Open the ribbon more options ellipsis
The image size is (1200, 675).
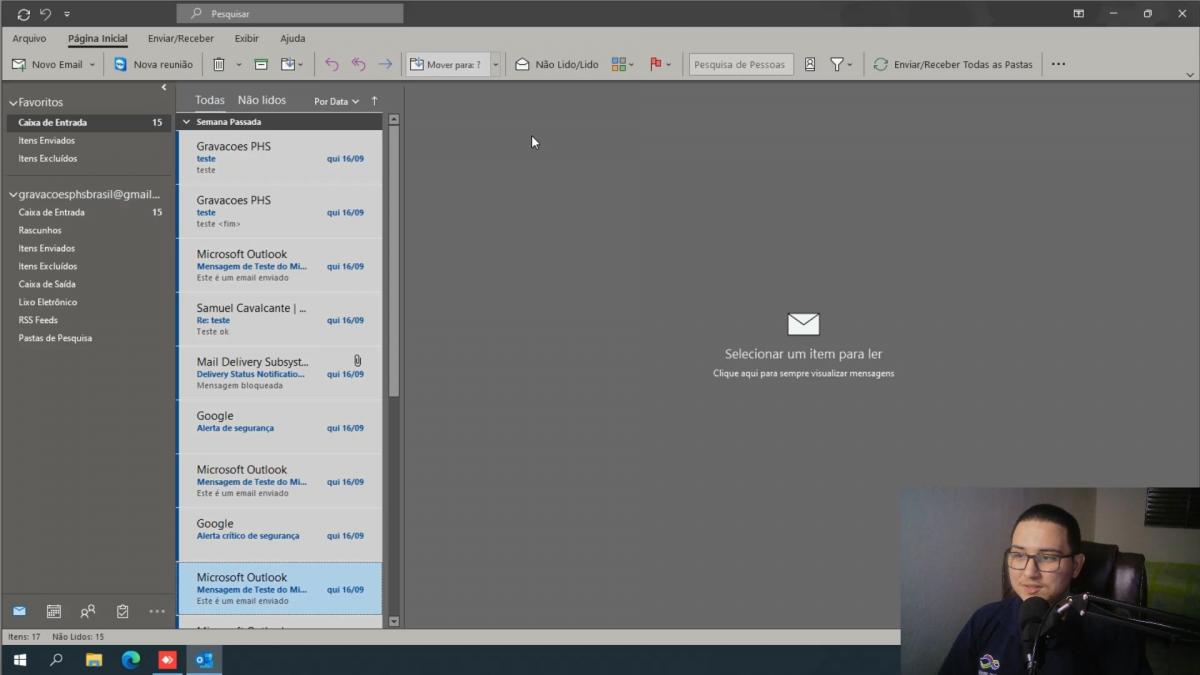tap(1058, 64)
